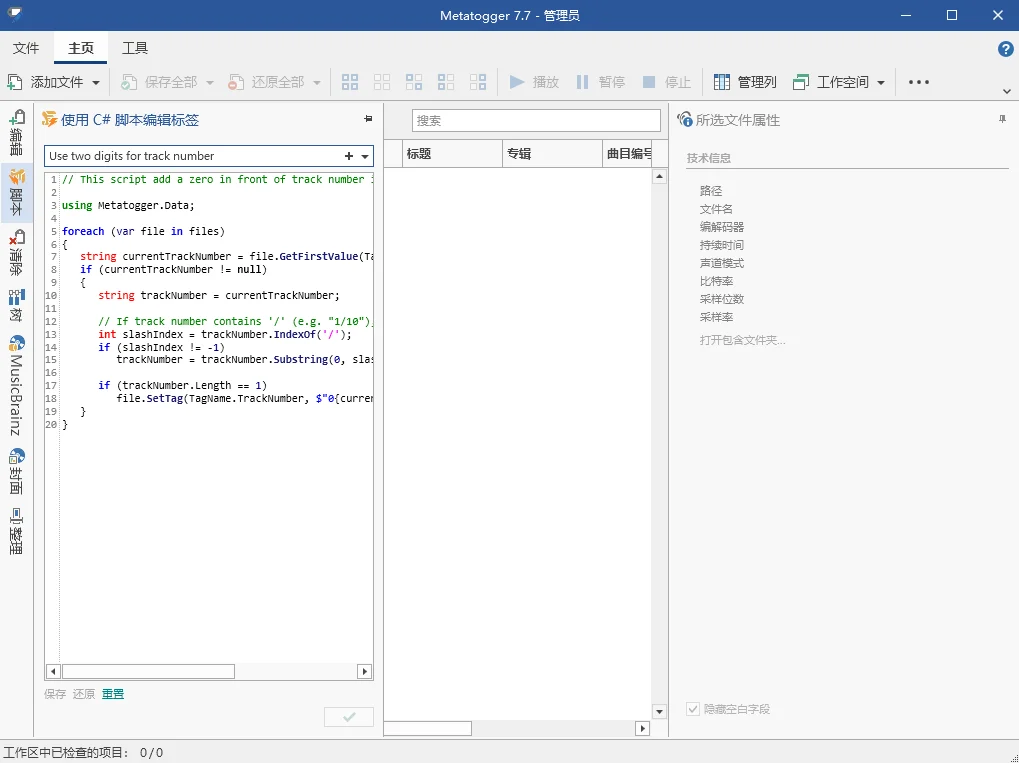The width and height of the screenshot is (1019, 763).
Task: Toggle 隐藏空白字段 checkbox
Action: [693, 709]
